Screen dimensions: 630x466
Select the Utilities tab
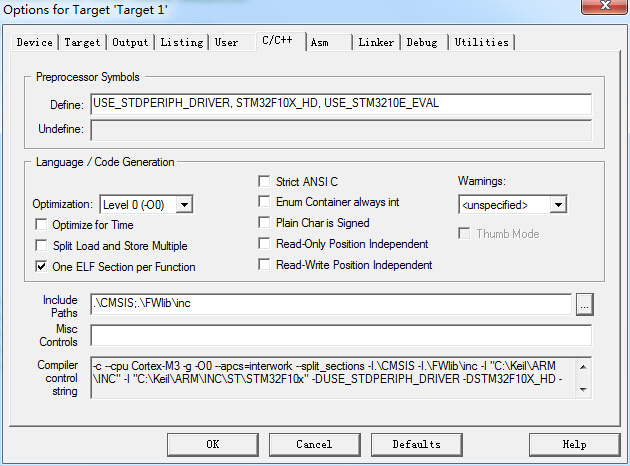(481, 43)
